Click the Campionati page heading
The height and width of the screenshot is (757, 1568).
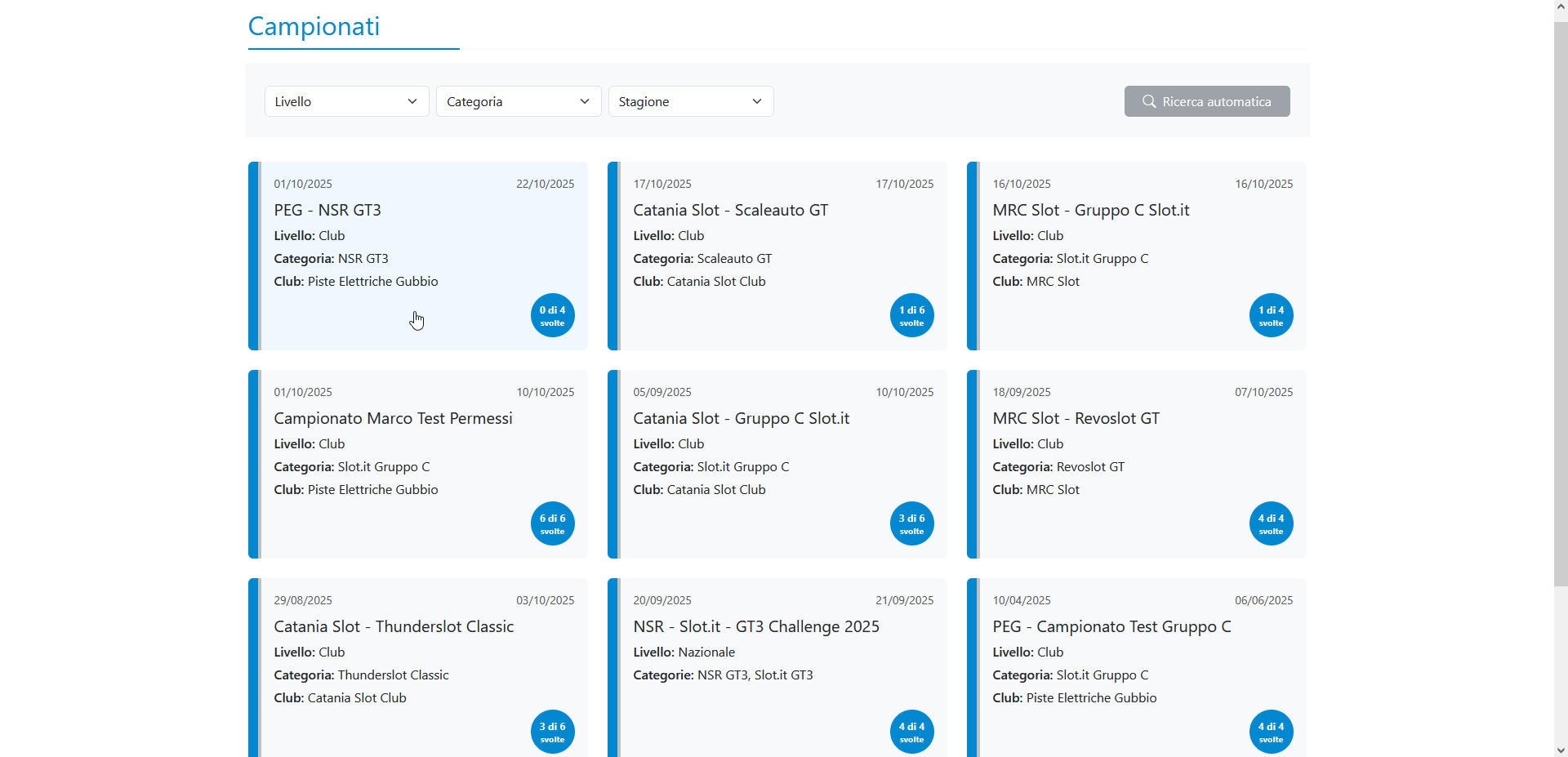tap(314, 27)
